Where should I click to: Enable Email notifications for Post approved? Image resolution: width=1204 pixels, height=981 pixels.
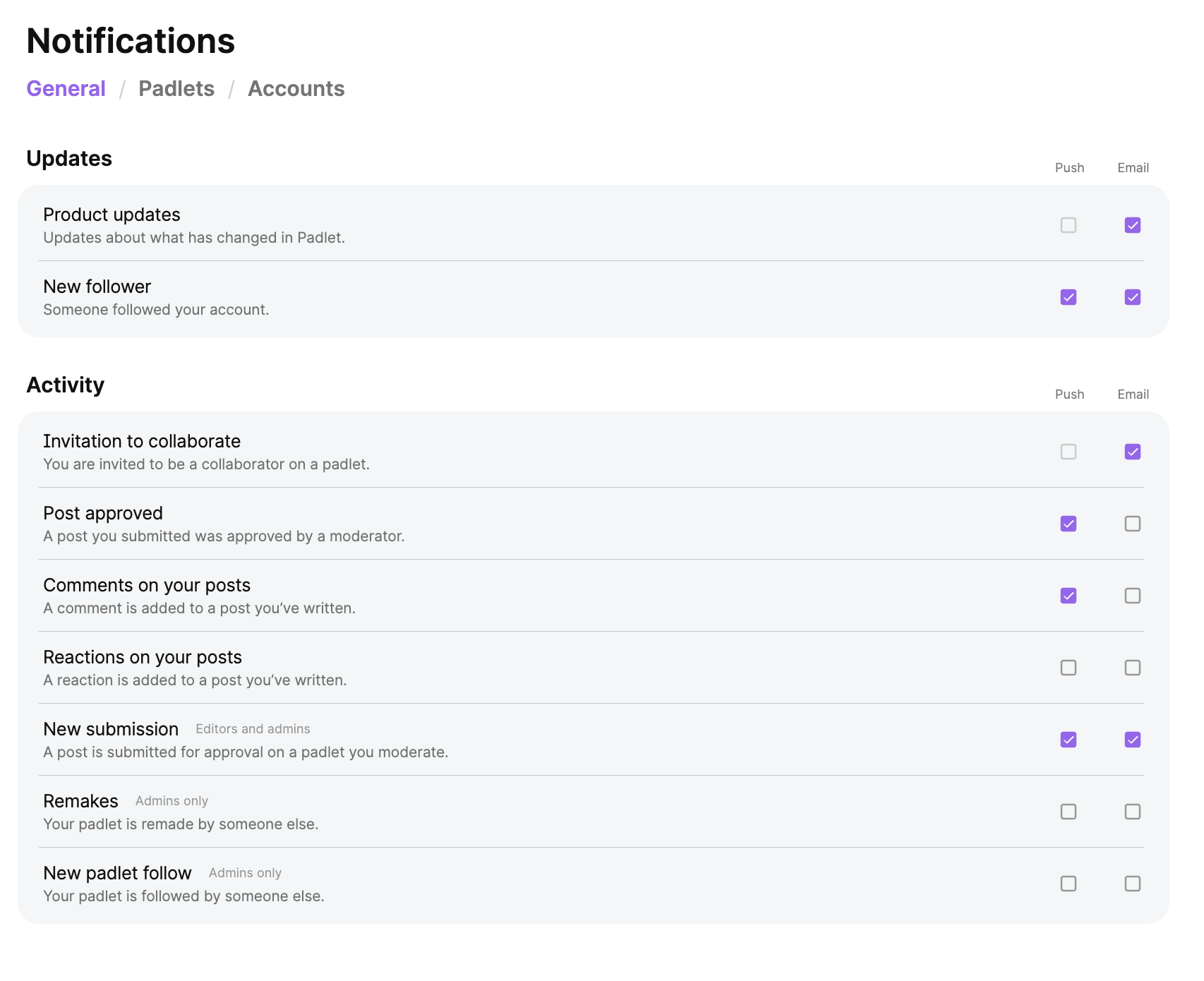(x=1133, y=524)
